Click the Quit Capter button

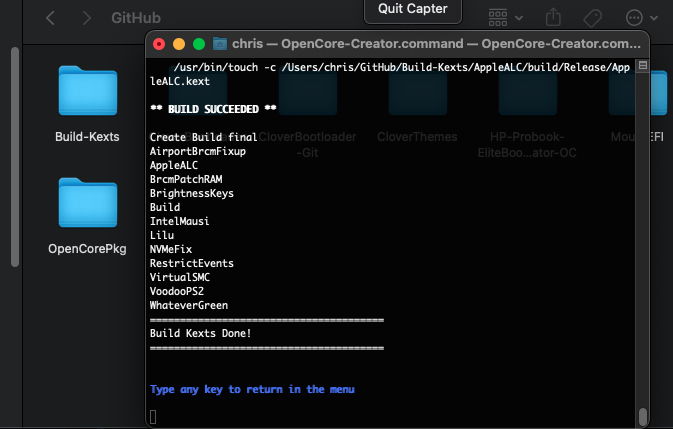click(x=413, y=9)
